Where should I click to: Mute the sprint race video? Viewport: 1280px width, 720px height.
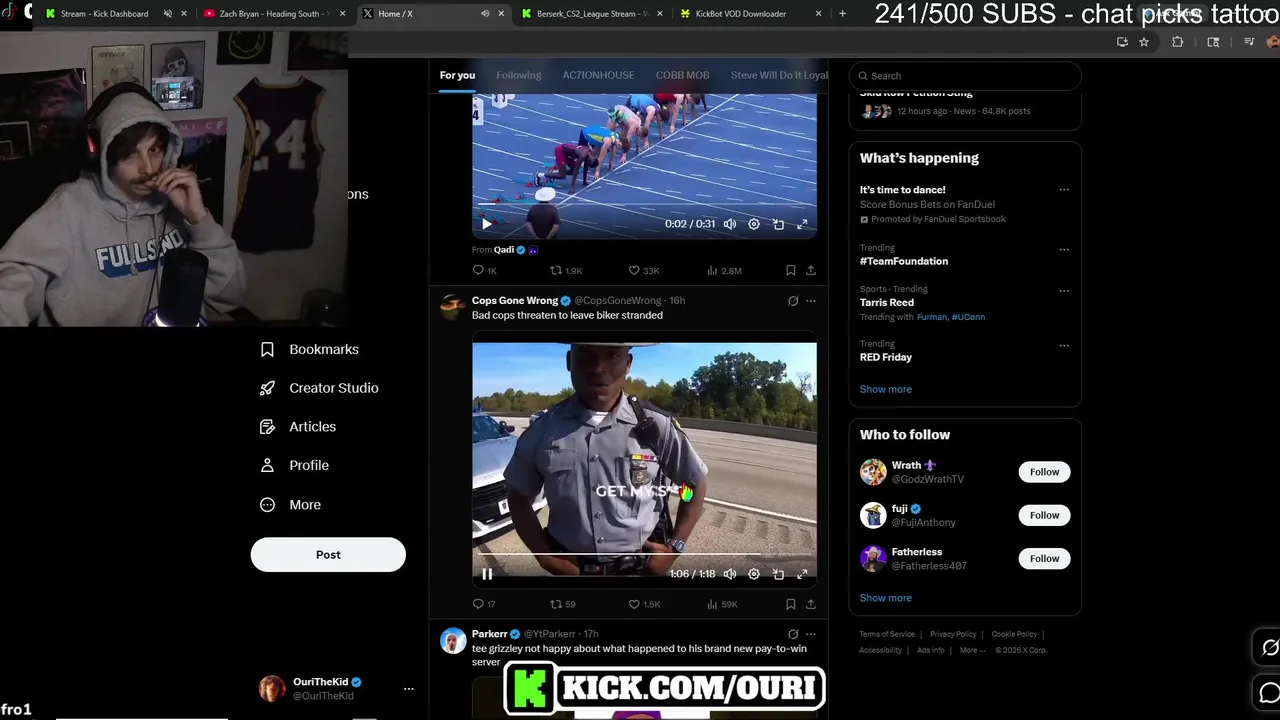730,224
